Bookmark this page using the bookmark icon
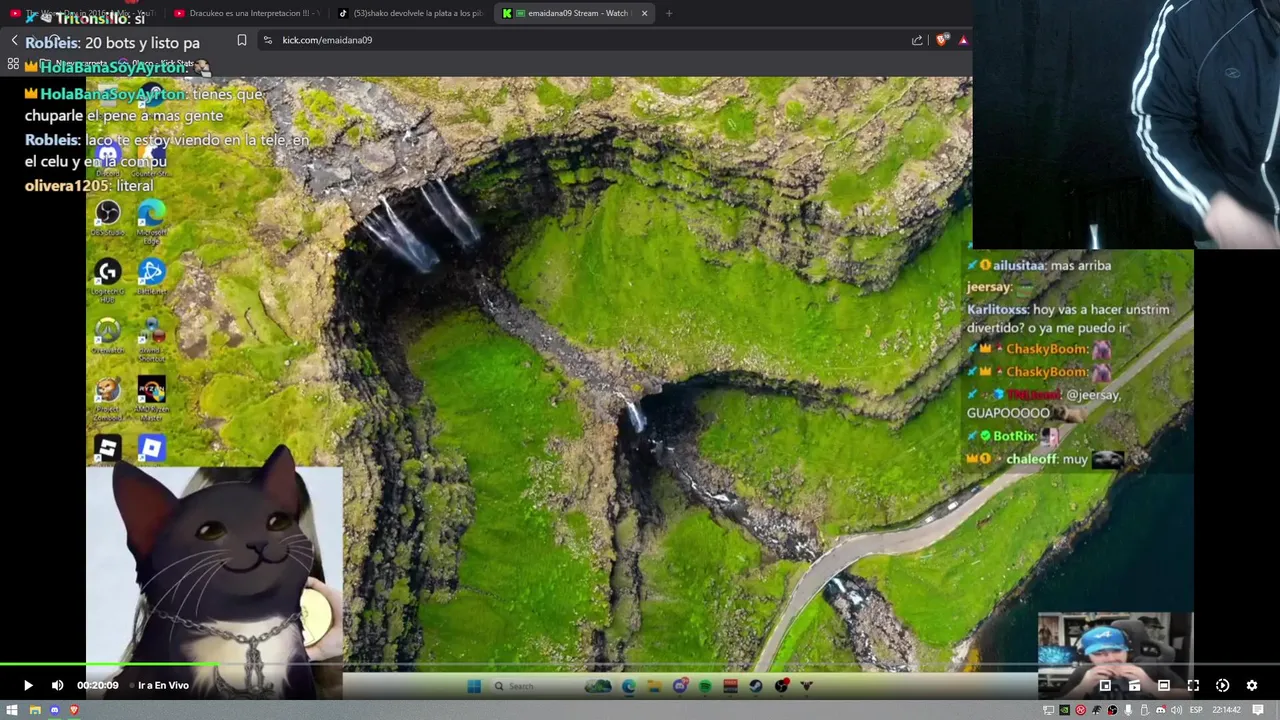This screenshot has height=720, width=1280. 242,40
